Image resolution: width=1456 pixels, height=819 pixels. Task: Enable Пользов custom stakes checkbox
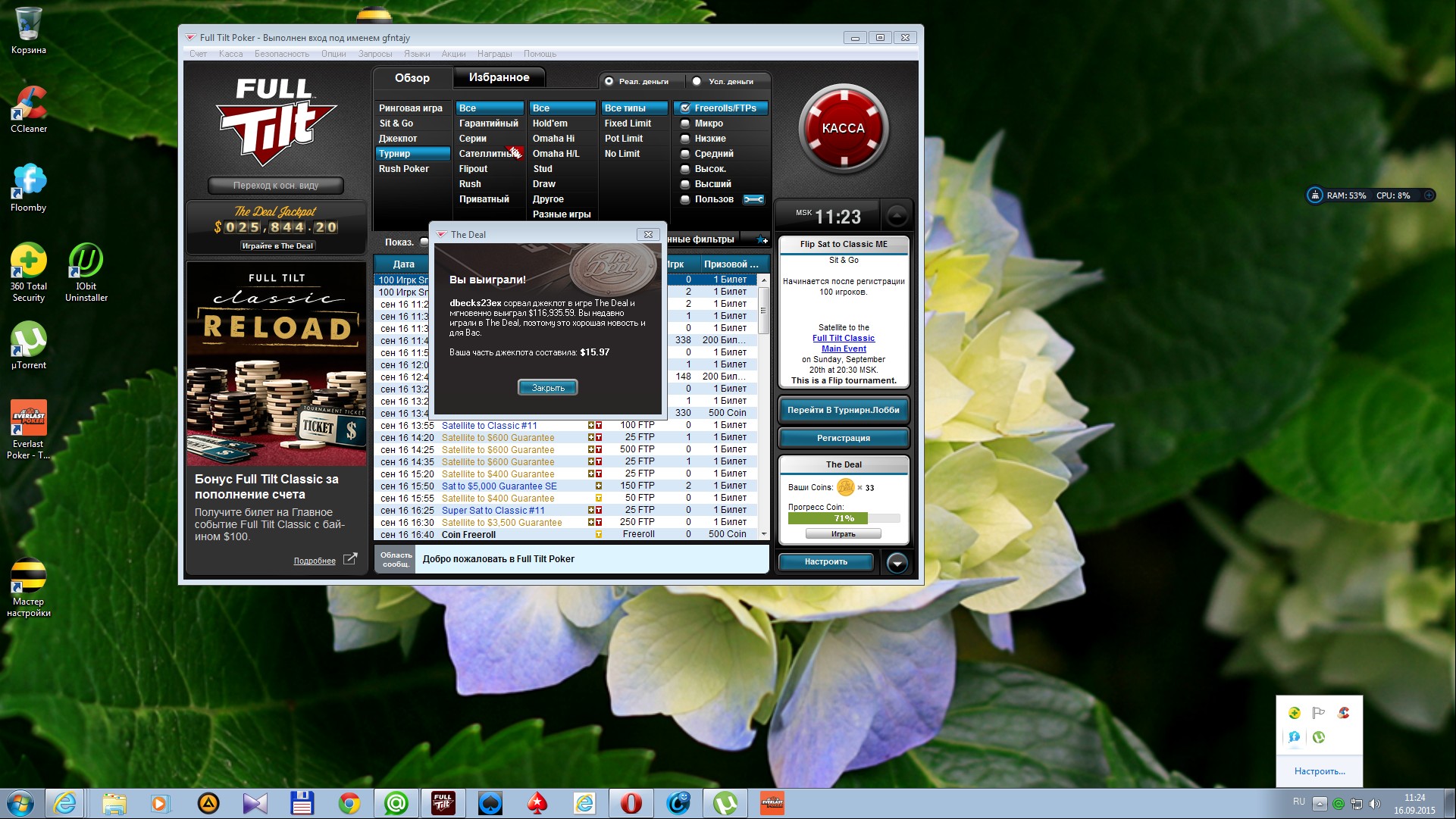coord(685,199)
